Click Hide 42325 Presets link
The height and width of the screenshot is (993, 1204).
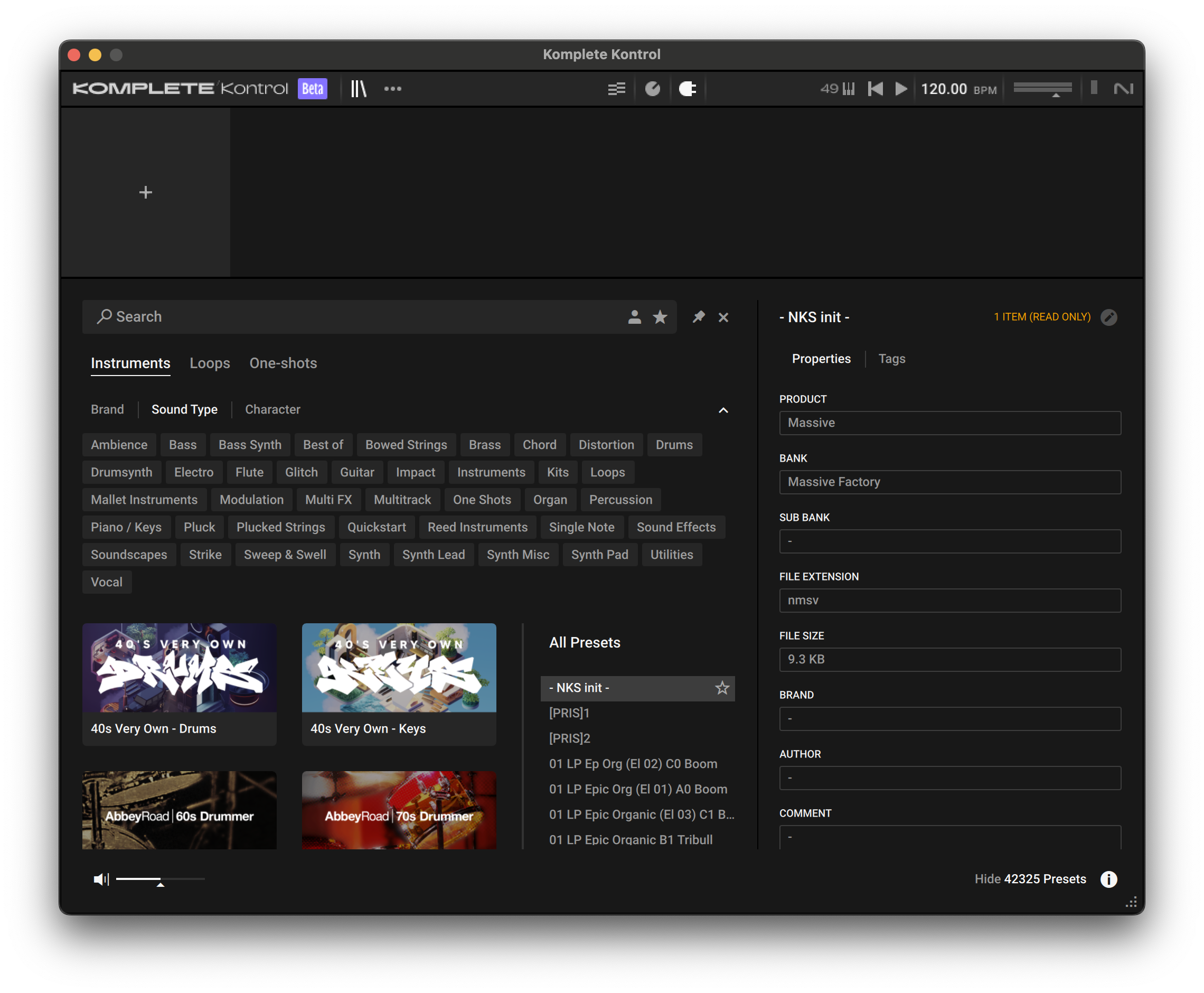coord(1030,878)
